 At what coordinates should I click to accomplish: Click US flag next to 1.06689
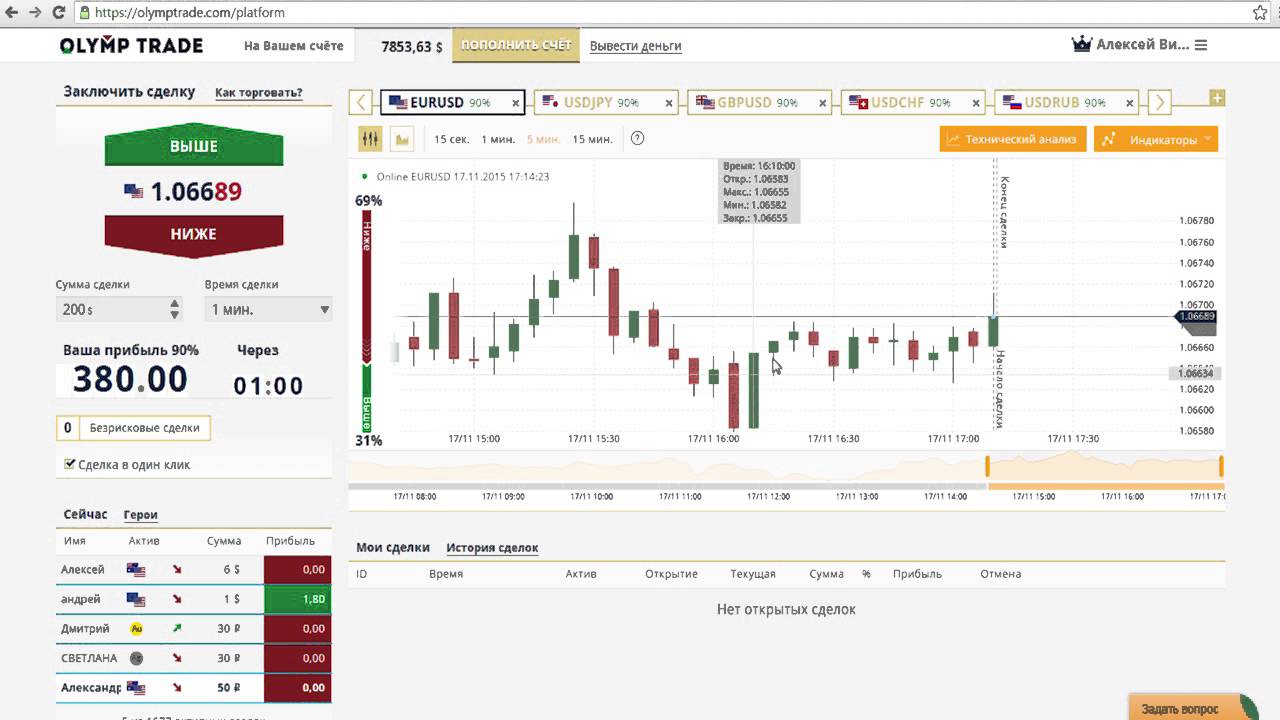pos(134,191)
